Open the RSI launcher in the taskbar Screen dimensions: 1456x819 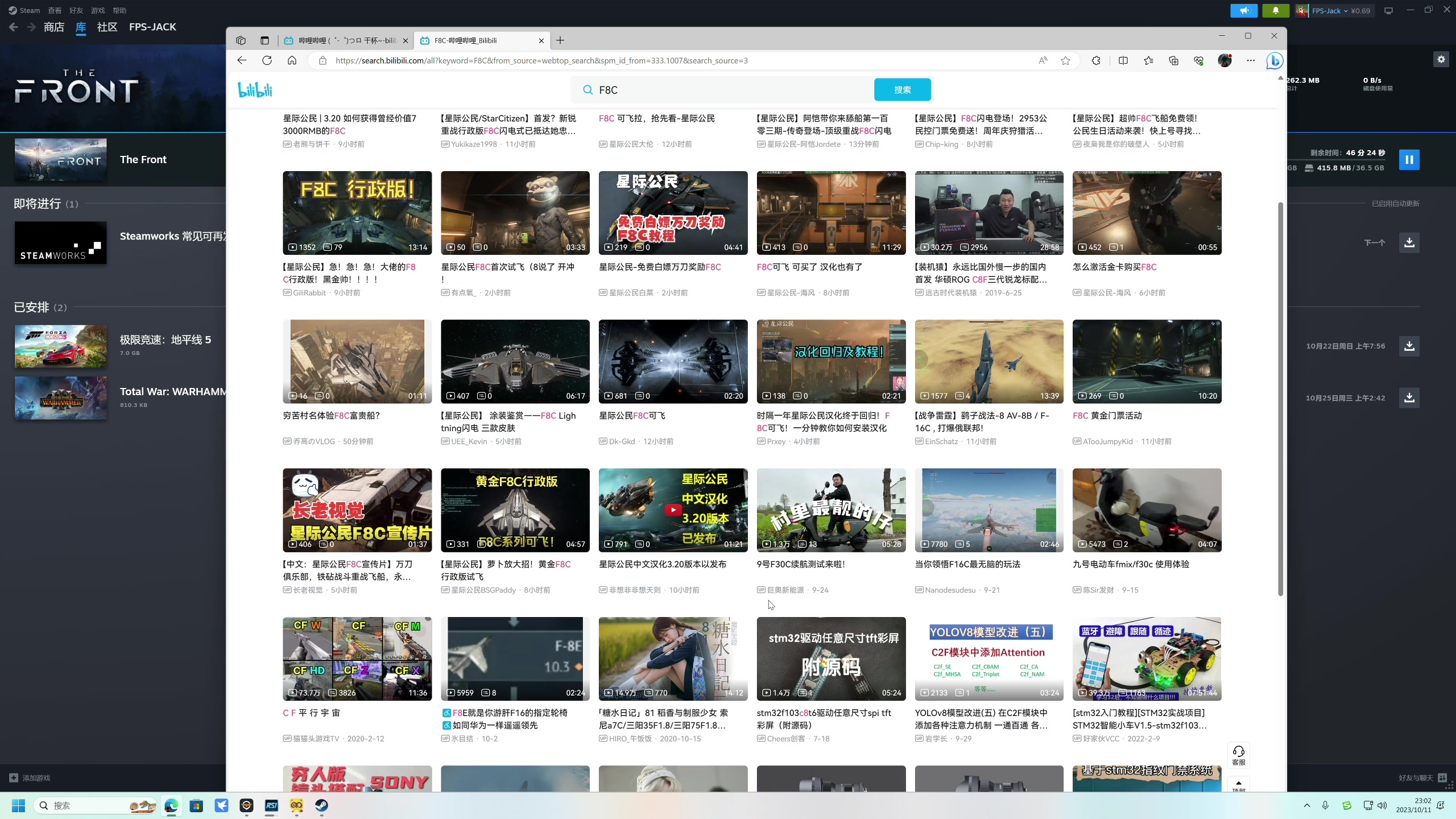[271, 805]
